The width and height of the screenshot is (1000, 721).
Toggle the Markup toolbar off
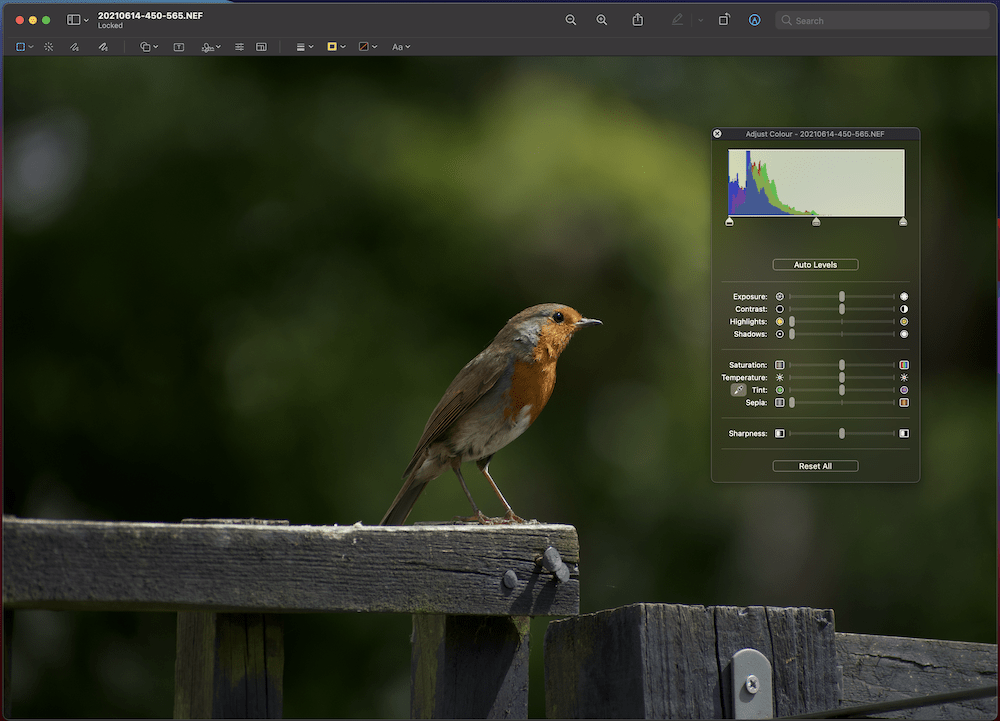click(754, 20)
